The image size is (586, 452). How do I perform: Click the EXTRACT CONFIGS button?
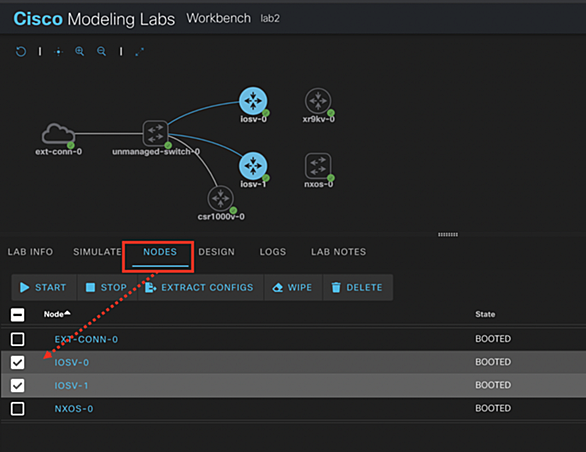[201, 288]
